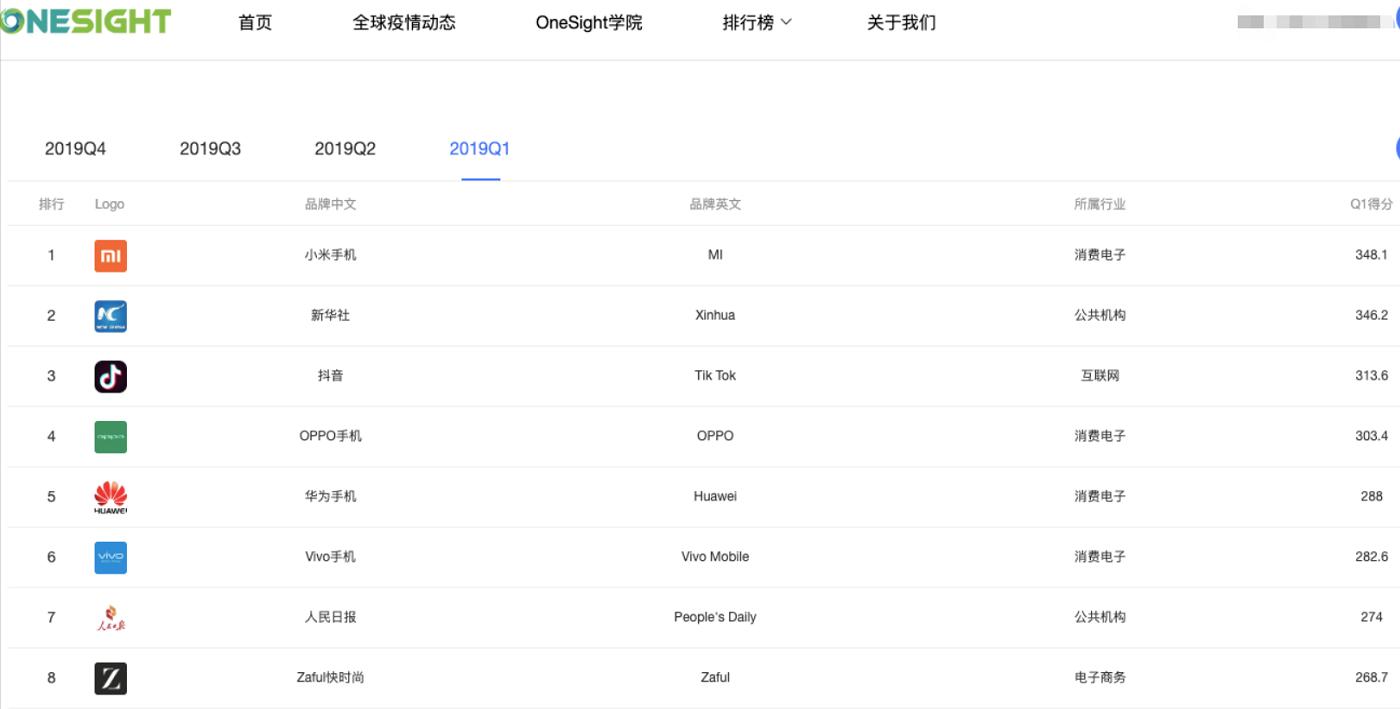Select the Vivo logo icon
Viewport: 1400px width, 709px height.
tap(110, 557)
